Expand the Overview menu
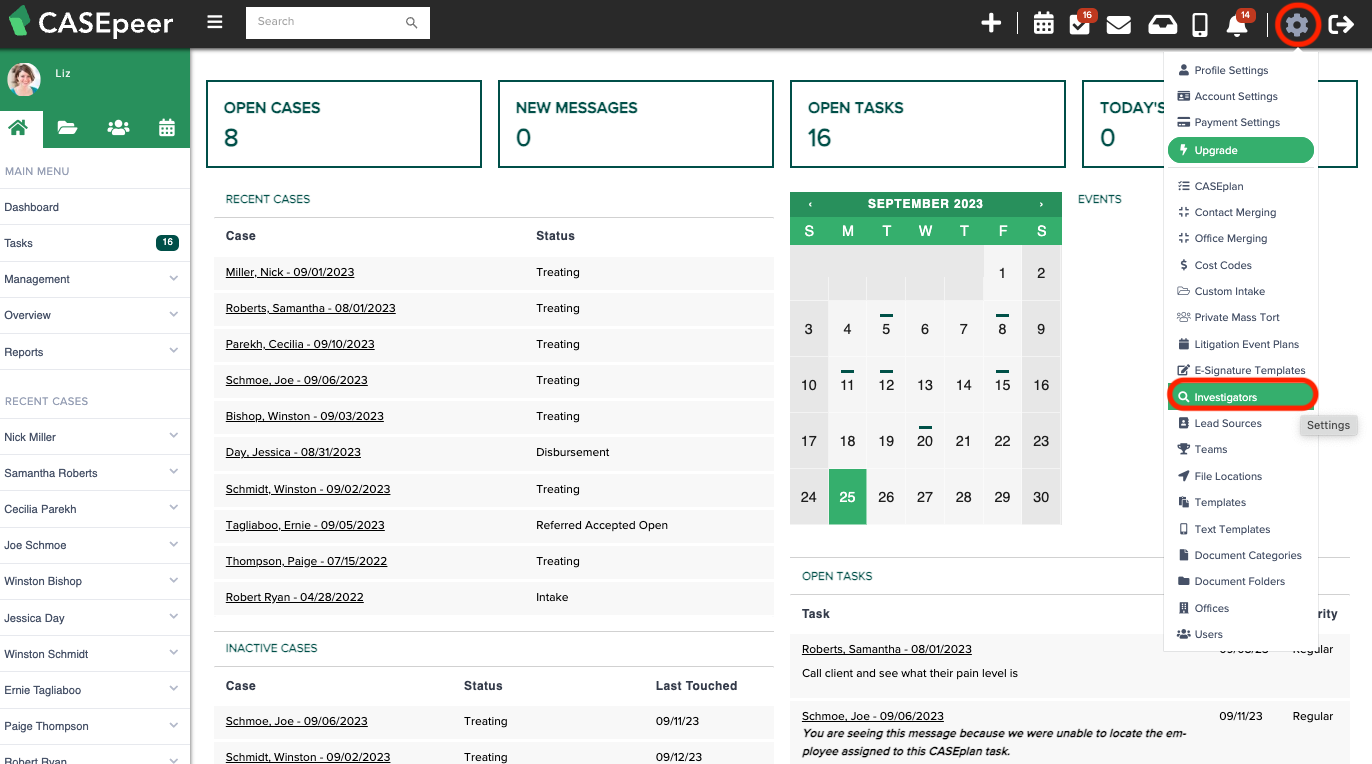Image resolution: width=1372 pixels, height=764 pixels. [95, 315]
